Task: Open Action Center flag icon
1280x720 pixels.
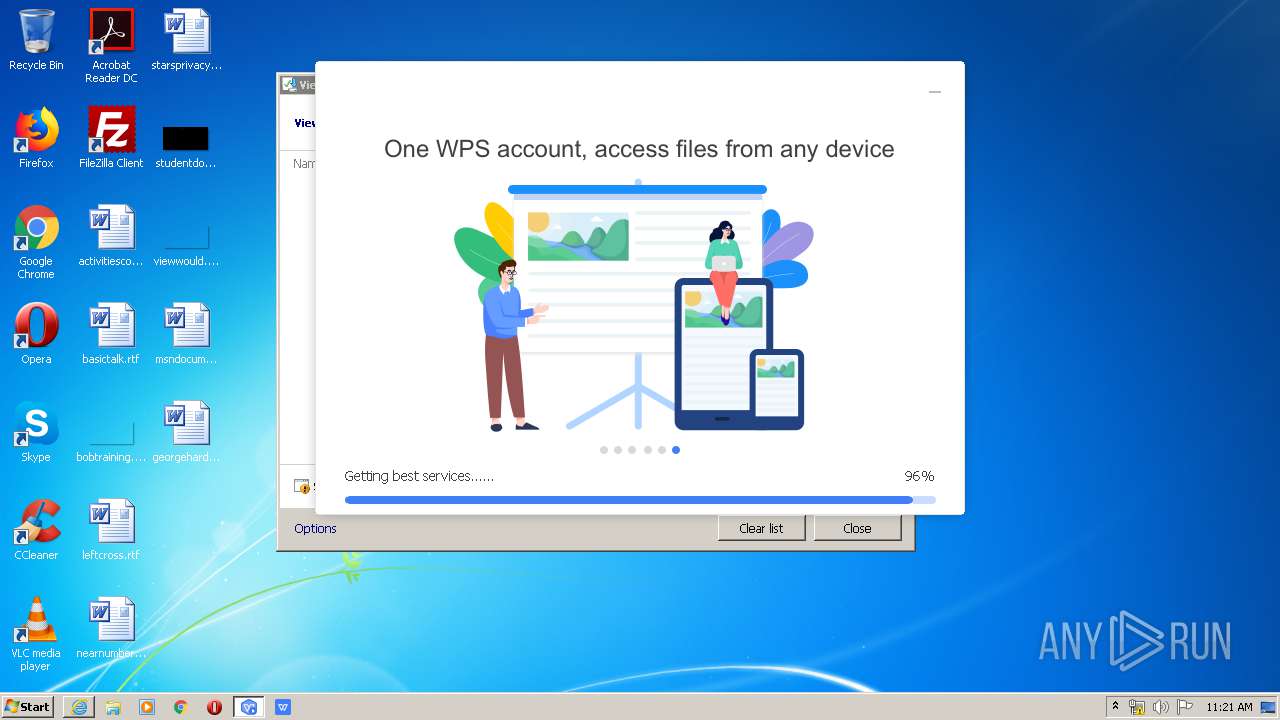Action: (x=1184, y=707)
